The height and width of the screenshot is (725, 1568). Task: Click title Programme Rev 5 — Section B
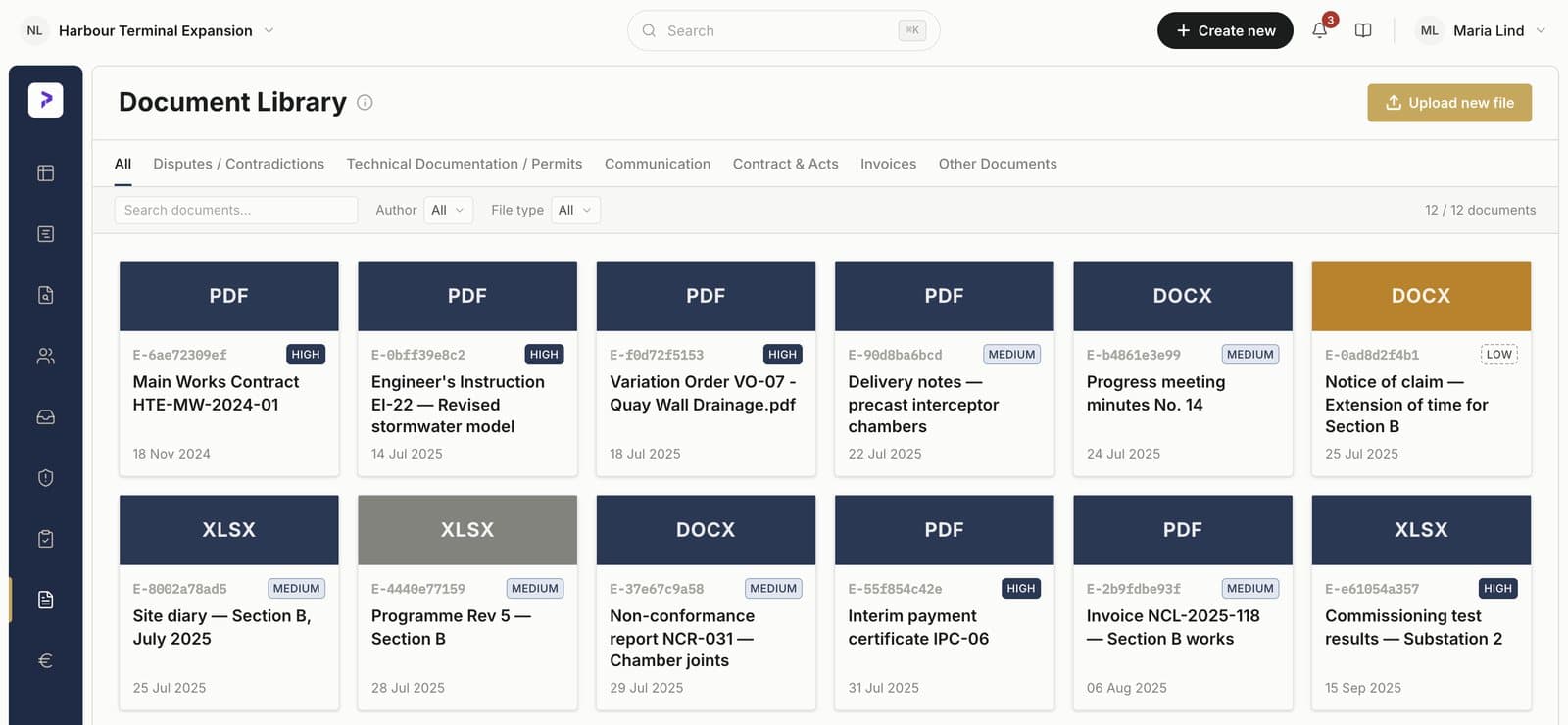tap(451, 627)
